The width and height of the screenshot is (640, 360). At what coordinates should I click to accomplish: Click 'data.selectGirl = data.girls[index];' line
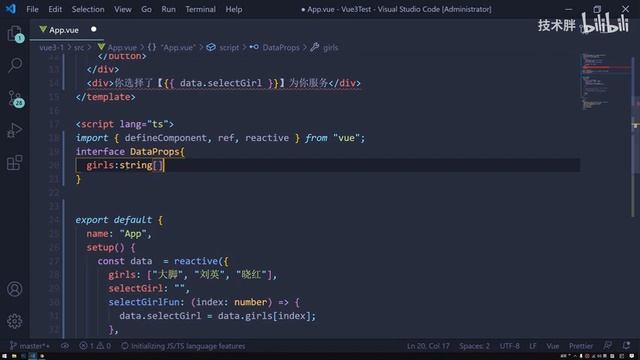tap(218, 316)
